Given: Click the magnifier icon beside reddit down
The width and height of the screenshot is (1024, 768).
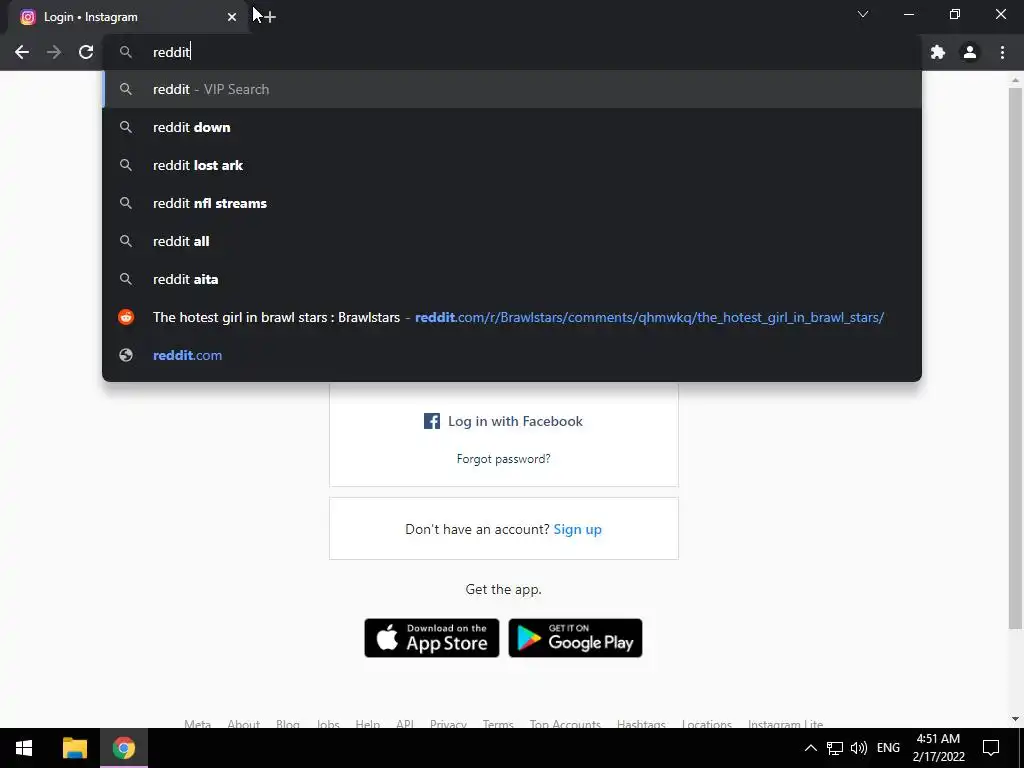Looking at the screenshot, I should pos(126,127).
